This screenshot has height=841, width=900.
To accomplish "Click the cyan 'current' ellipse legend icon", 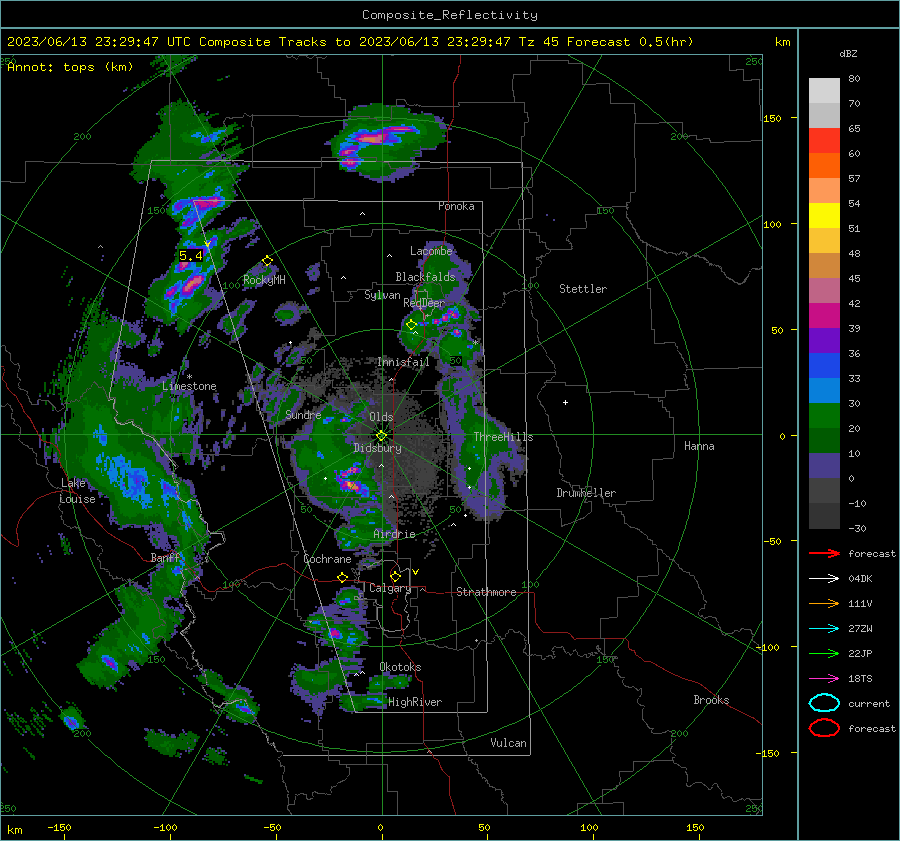I will pyautogui.click(x=824, y=703).
